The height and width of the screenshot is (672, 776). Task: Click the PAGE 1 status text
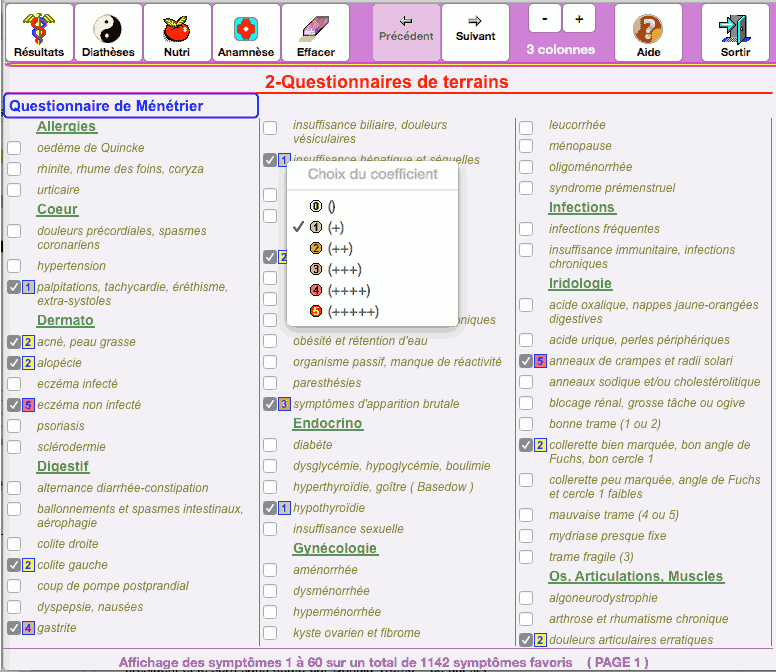[x=618, y=663]
